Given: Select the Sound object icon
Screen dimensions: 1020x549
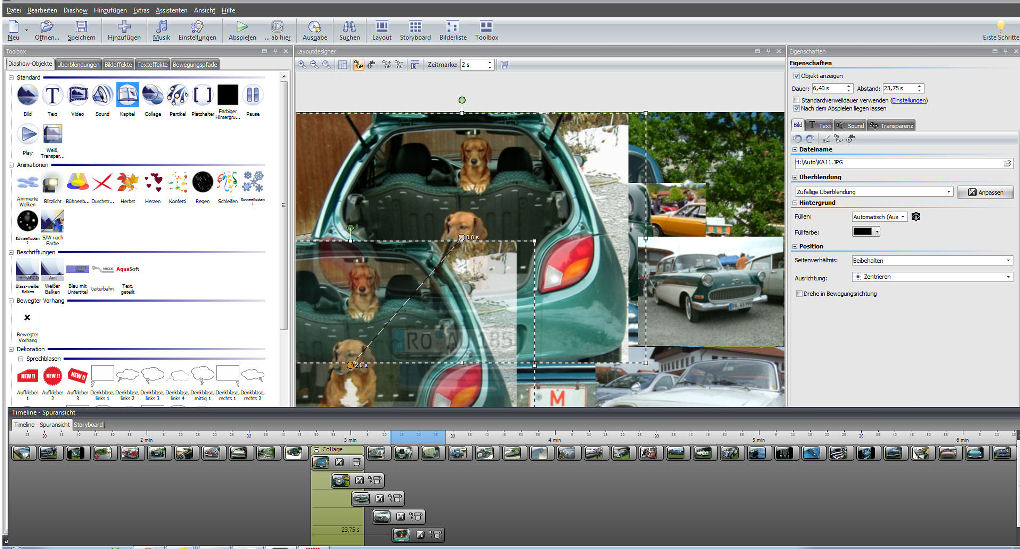Looking at the screenshot, I should 103,96.
